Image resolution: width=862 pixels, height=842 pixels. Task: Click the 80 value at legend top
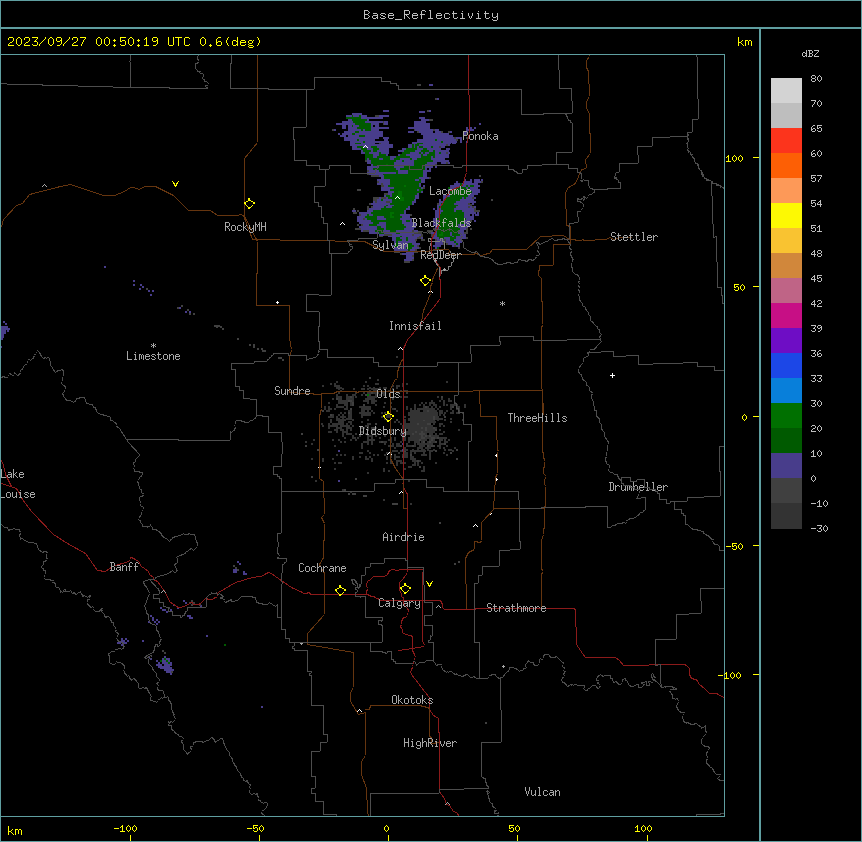tap(816, 79)
